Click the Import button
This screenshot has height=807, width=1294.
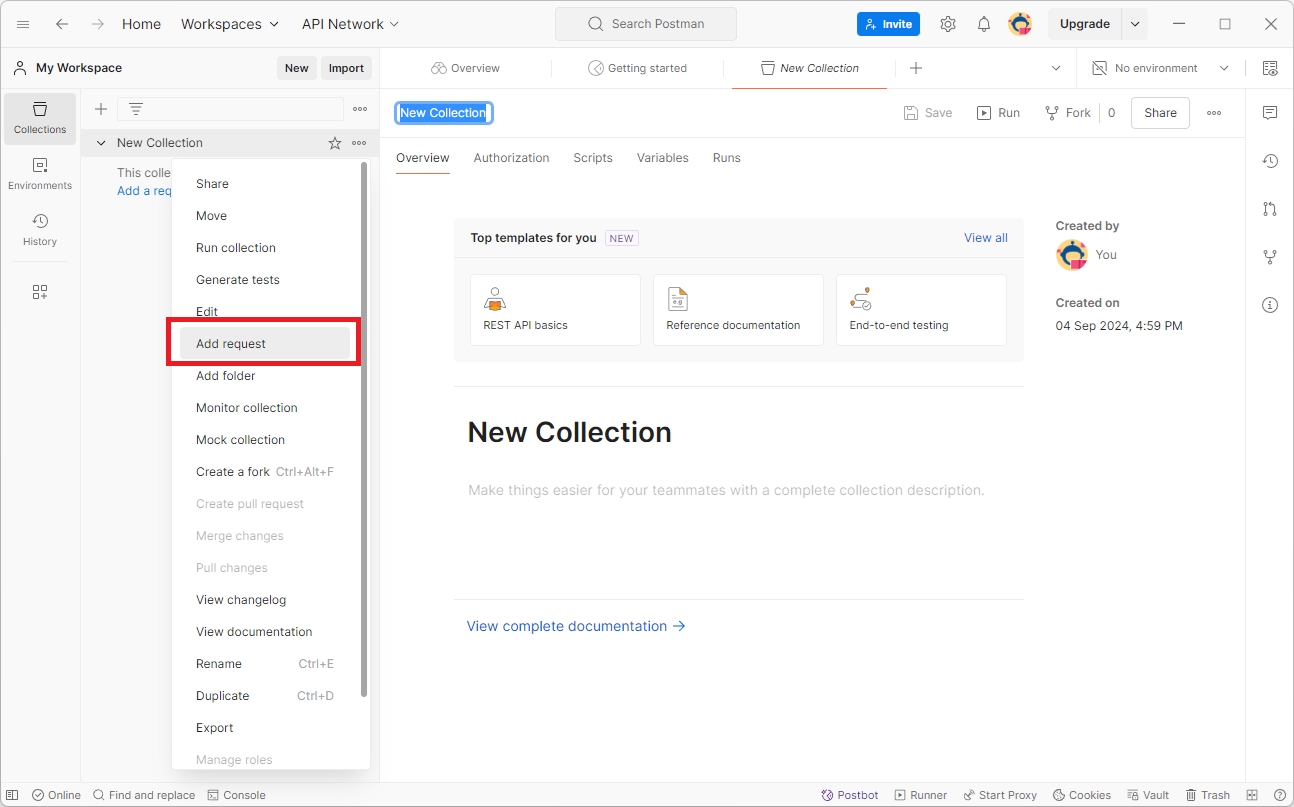click(346, 68)
